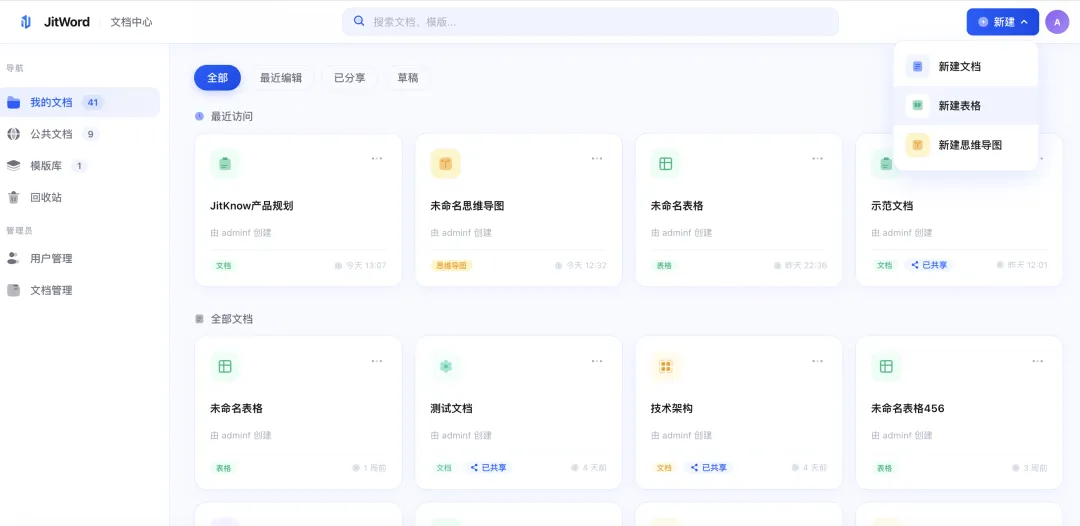
Task: Click the JitKnow产品规划 card document icon
Action: pos(225,164)
